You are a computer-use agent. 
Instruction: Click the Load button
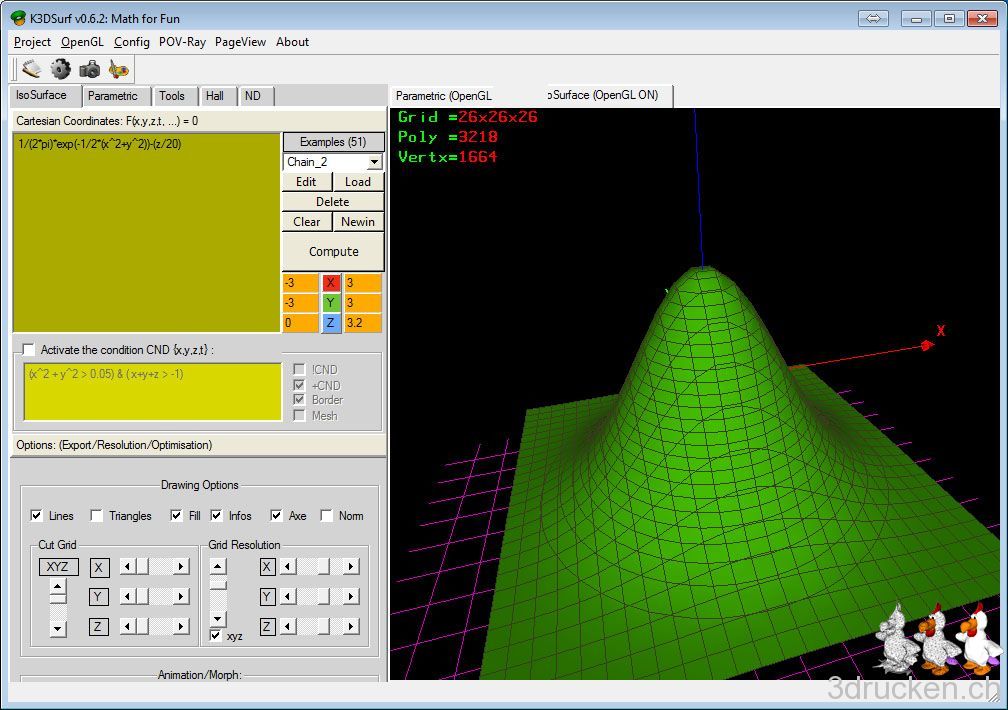358,182
